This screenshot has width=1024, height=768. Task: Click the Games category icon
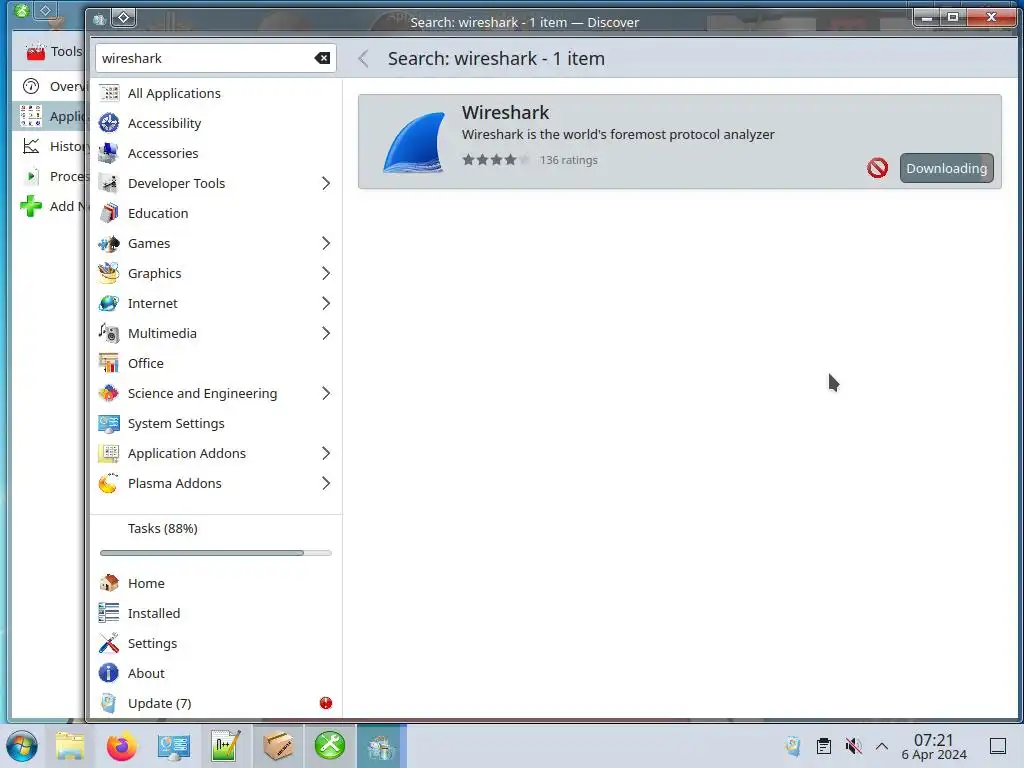click(x=109, y=244)
